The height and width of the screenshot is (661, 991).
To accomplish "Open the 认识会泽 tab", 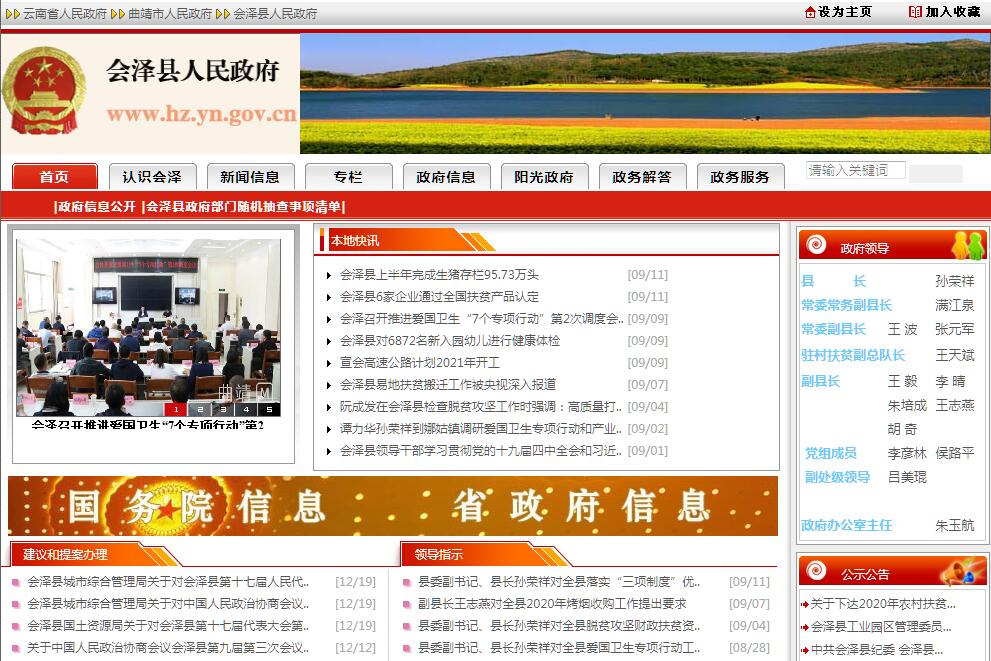I will [152, 177].
